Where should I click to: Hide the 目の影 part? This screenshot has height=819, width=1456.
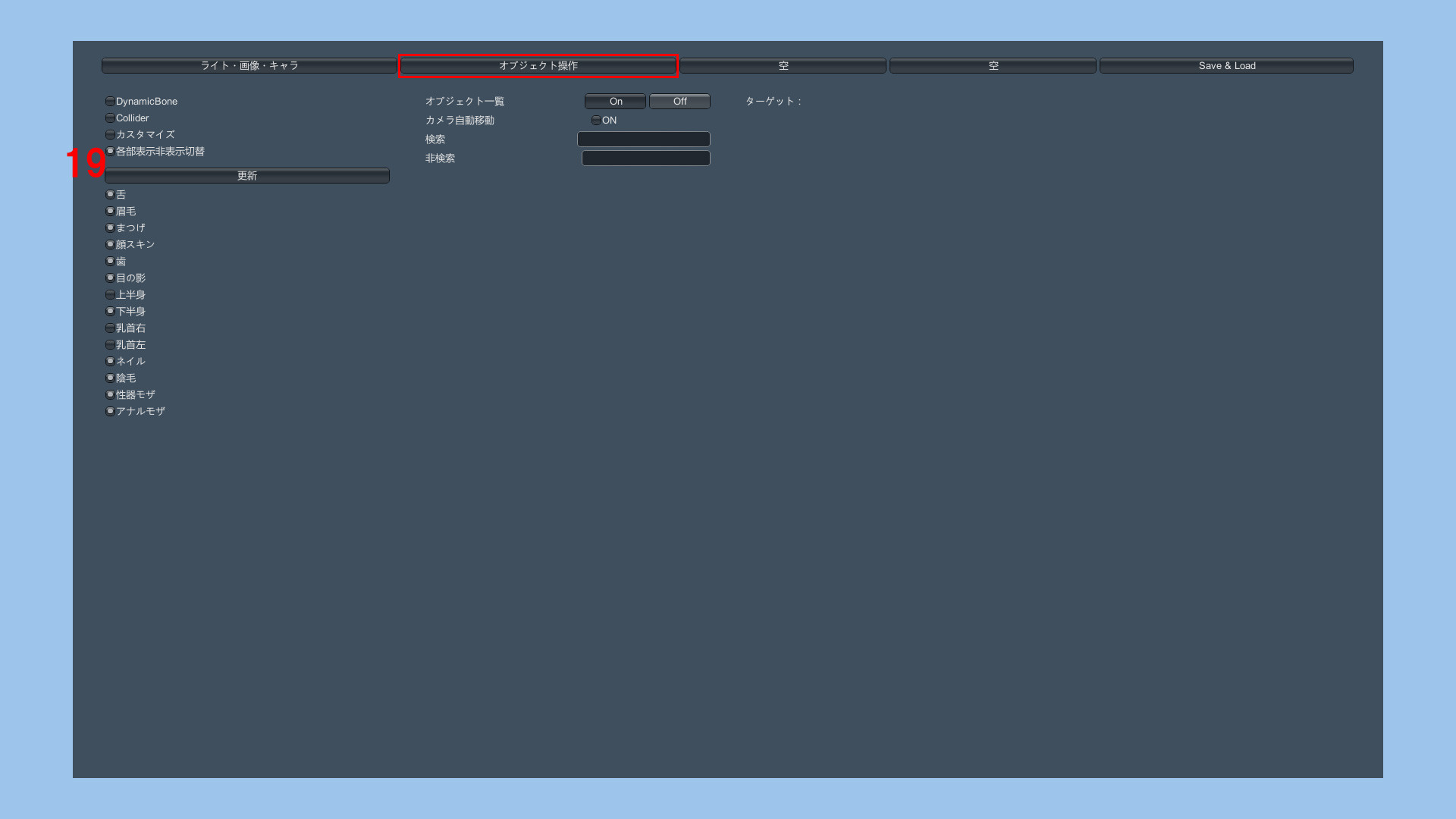coord(111,278)
